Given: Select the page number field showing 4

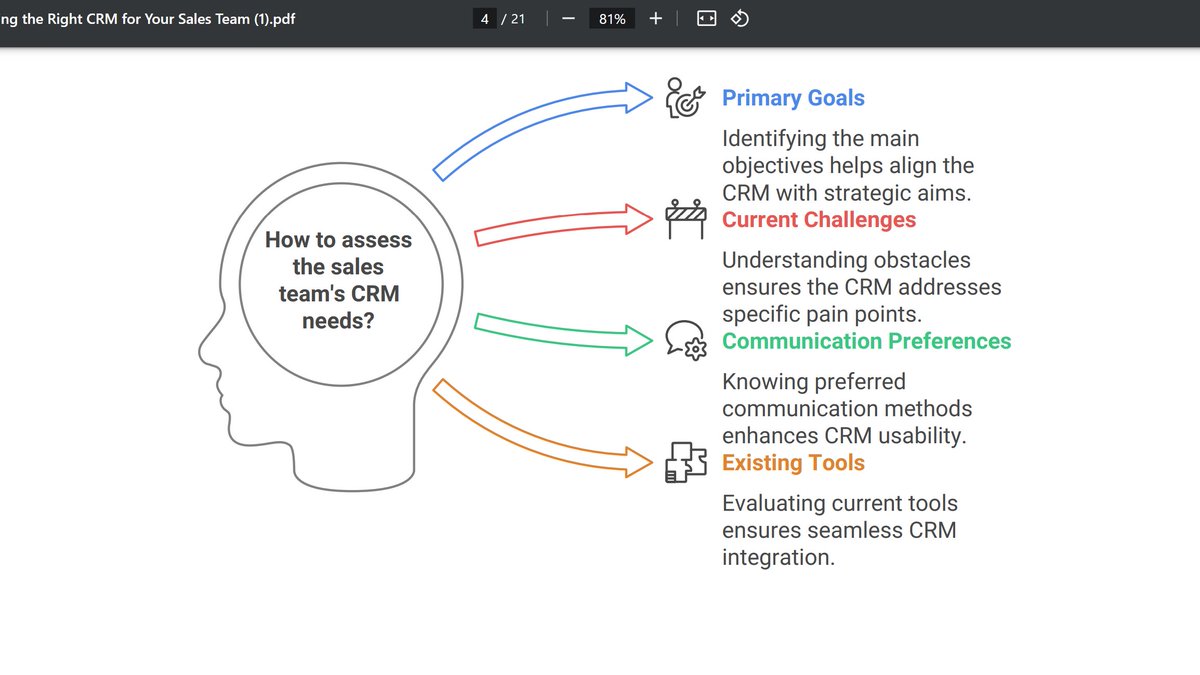Looking at the screenshot, I should [485, 19].
